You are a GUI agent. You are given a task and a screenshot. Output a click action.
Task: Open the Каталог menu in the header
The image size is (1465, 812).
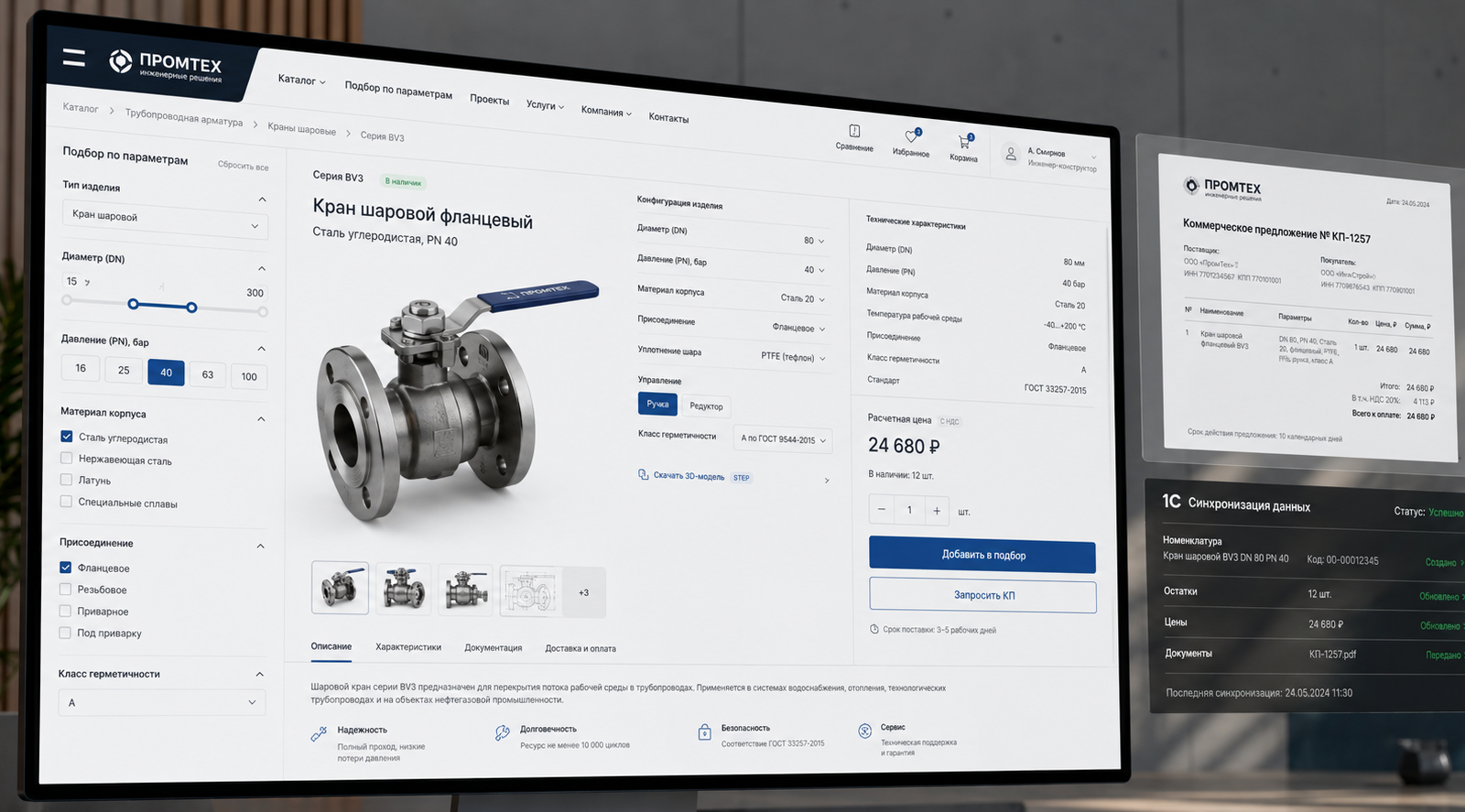point(301,80)
